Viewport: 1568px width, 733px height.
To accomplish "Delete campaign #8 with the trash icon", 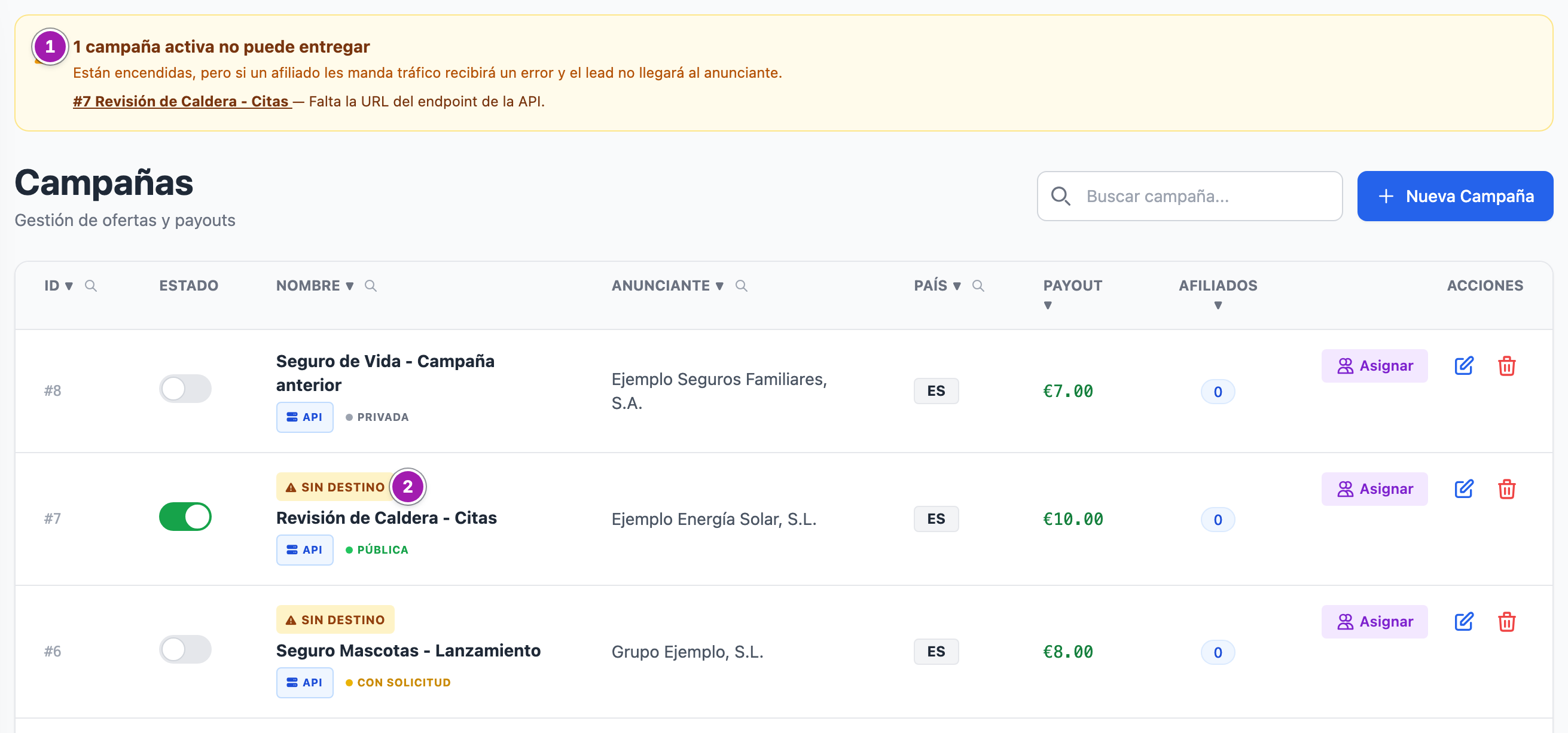I will point(1506,366).
